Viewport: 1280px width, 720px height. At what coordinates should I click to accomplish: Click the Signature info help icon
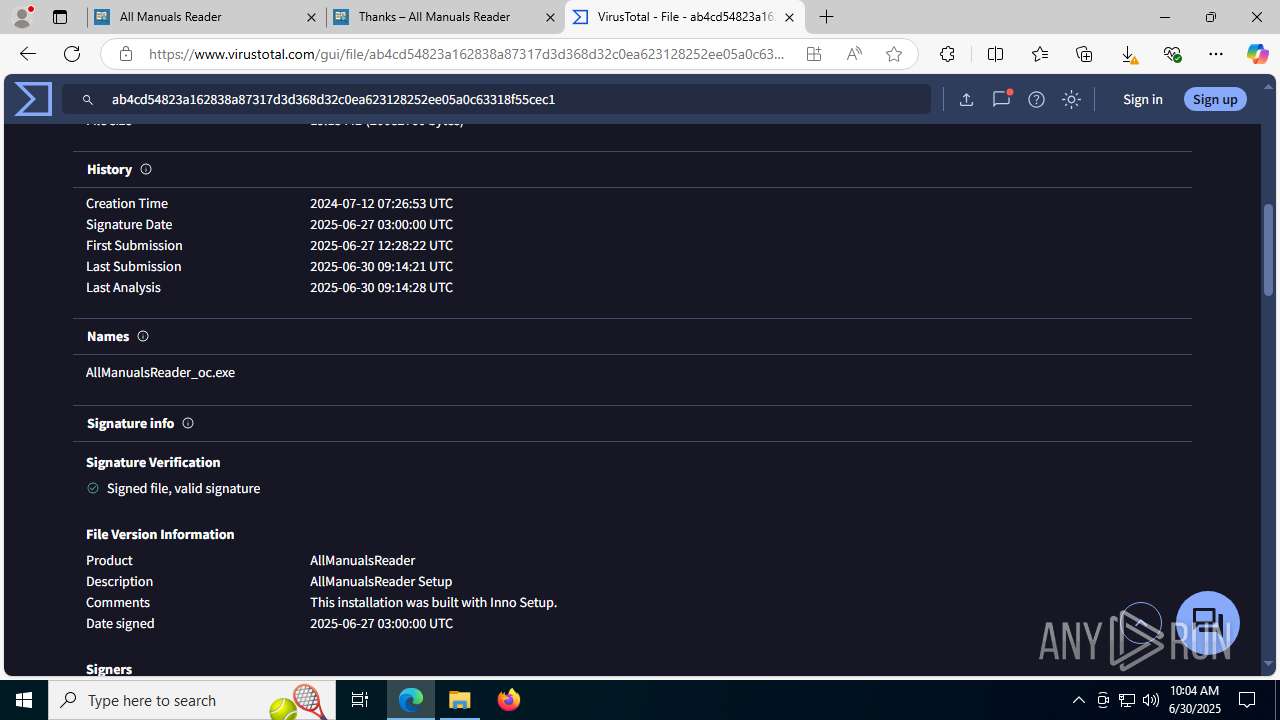coord(188,423)
